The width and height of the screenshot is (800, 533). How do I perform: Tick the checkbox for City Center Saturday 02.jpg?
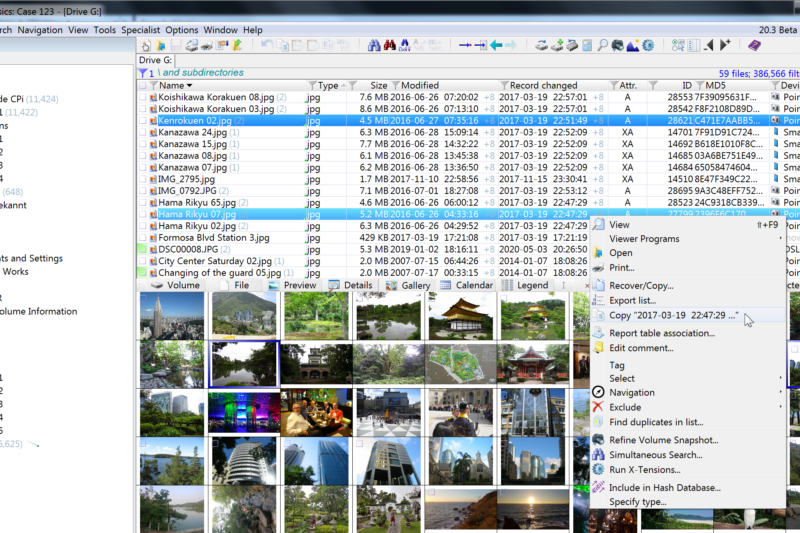[143, 261]
